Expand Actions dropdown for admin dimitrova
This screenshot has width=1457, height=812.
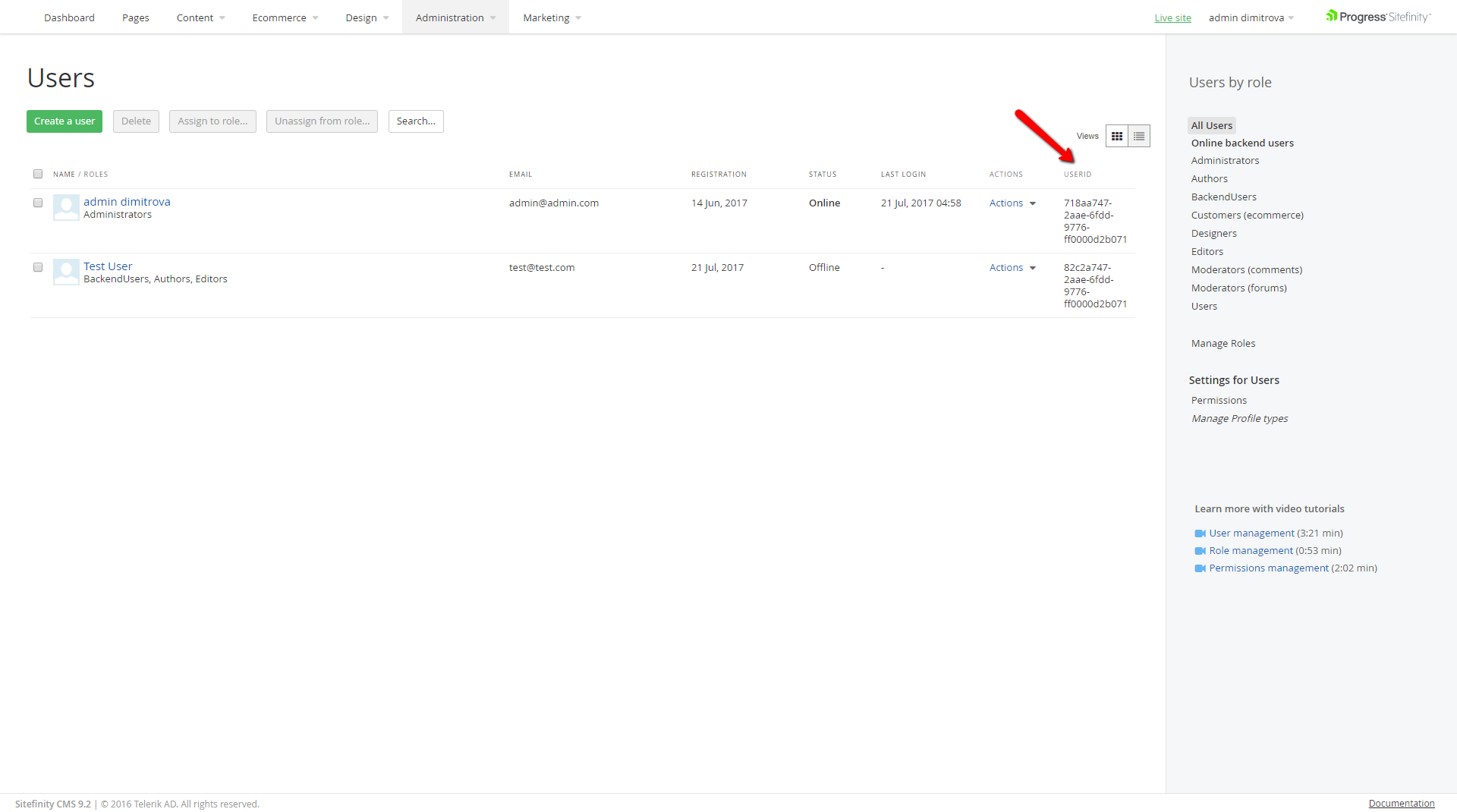[1012, 203]
